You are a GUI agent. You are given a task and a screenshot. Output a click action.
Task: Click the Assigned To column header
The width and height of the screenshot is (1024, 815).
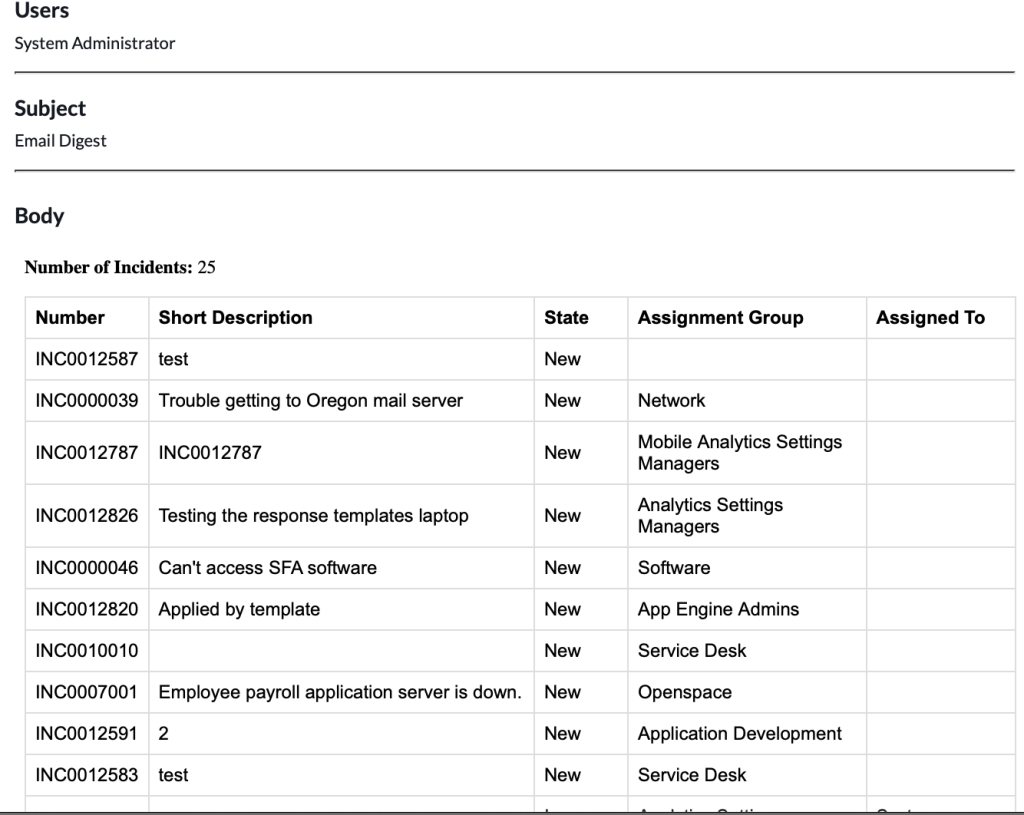point(930,318)
